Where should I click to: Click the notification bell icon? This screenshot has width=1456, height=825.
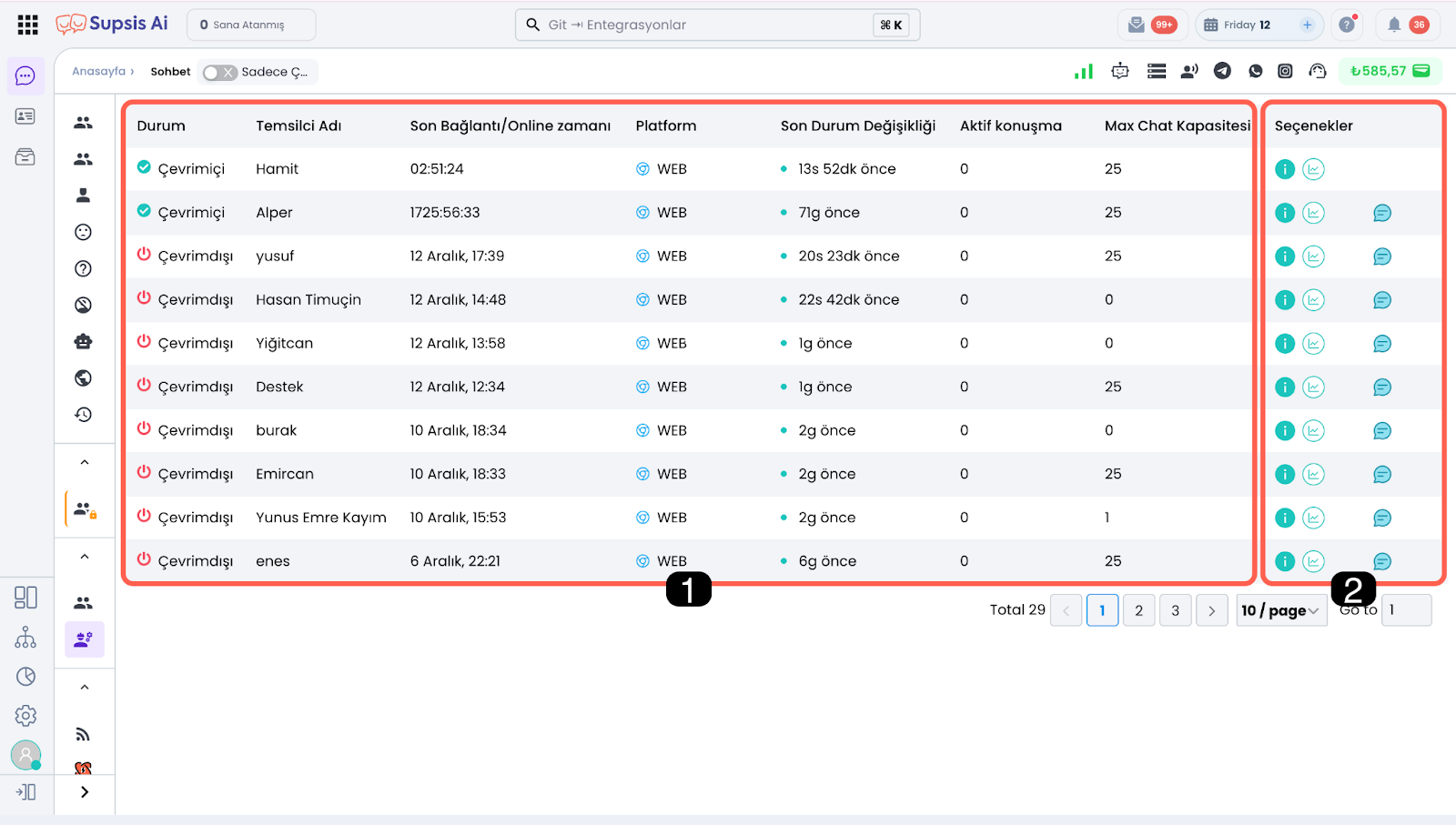click(x=1393, y=25)
